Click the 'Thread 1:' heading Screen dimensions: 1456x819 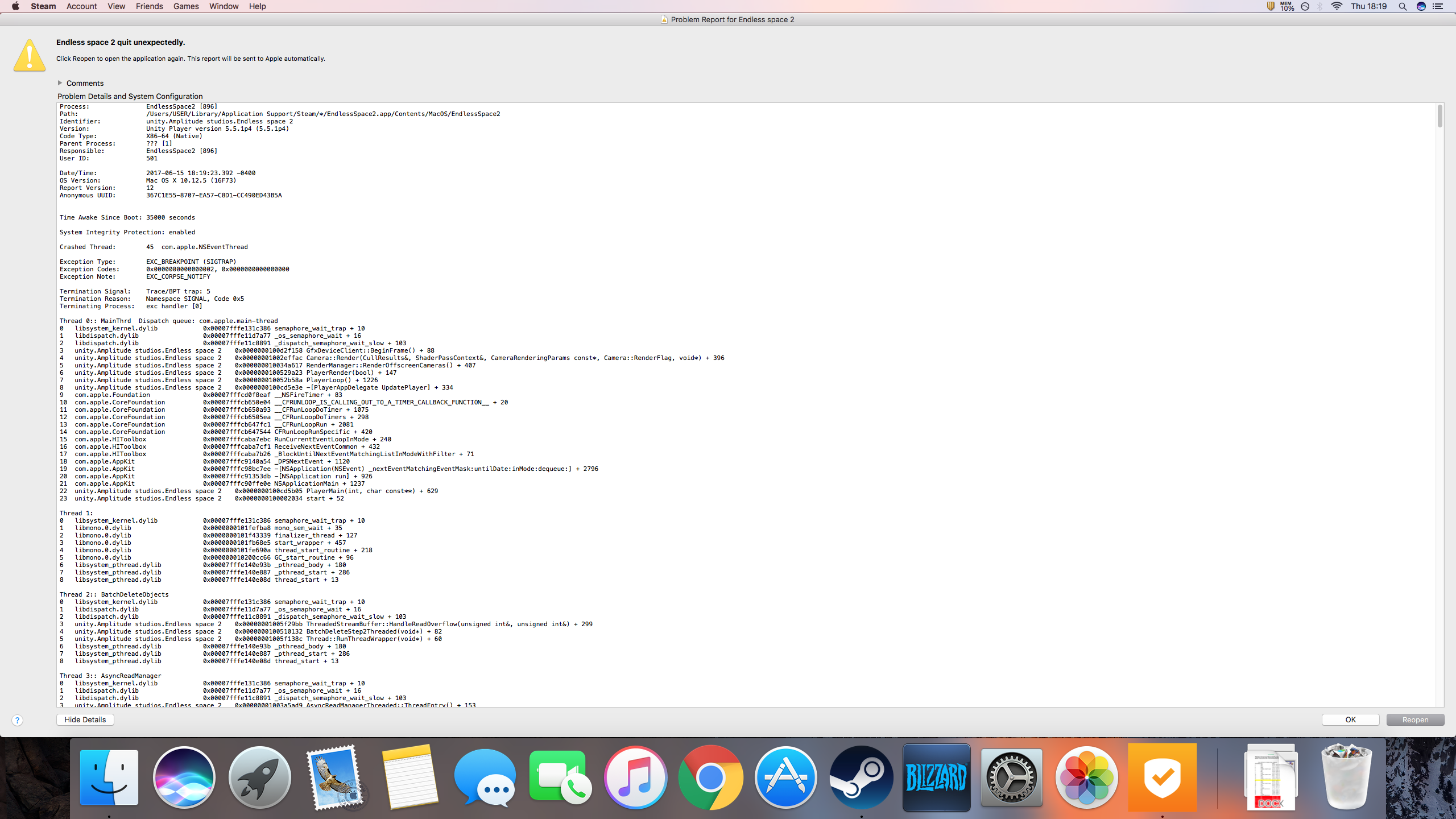point(76,513)
